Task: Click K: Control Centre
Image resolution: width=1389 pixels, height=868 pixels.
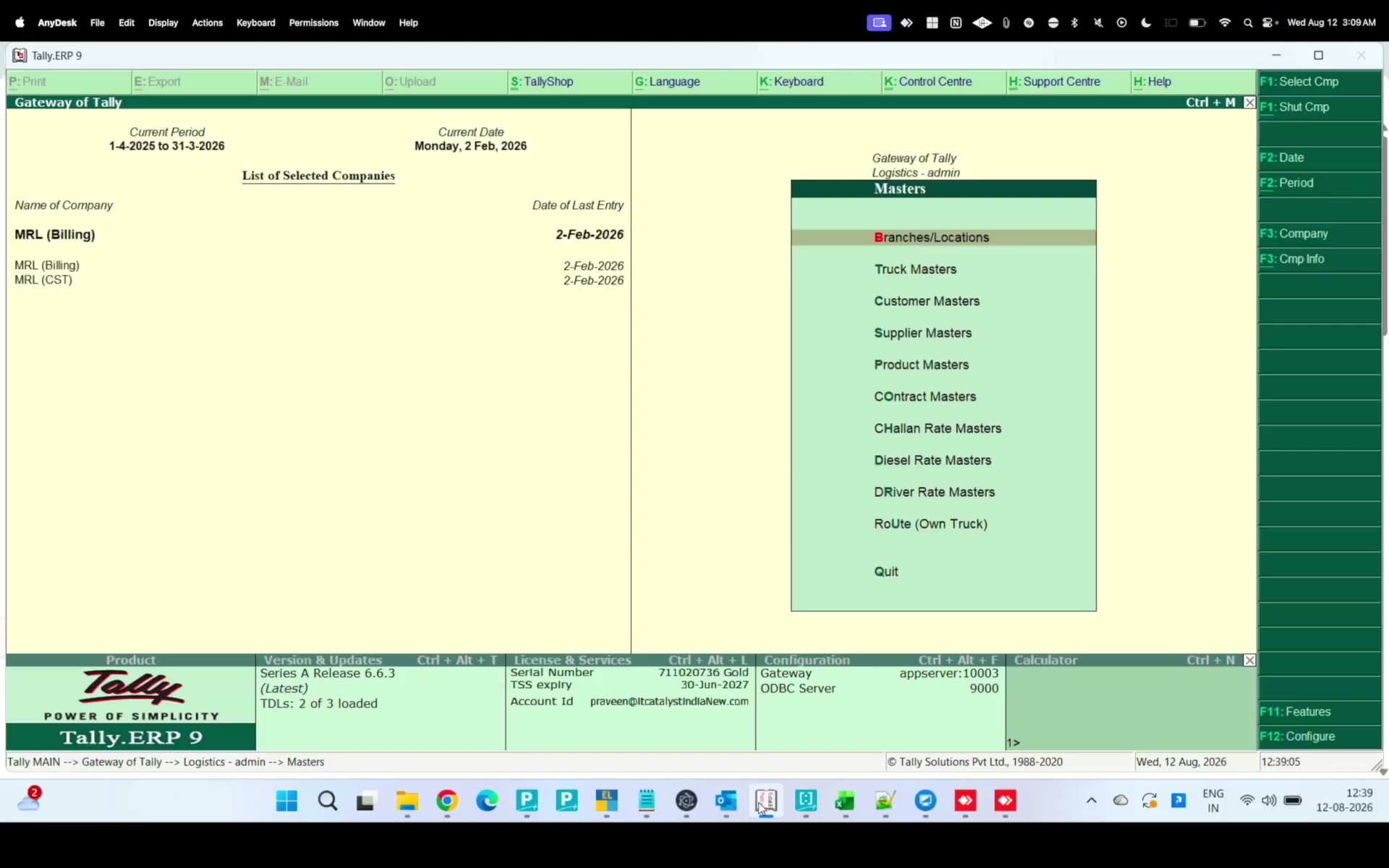Action: (x=943, y=82)
